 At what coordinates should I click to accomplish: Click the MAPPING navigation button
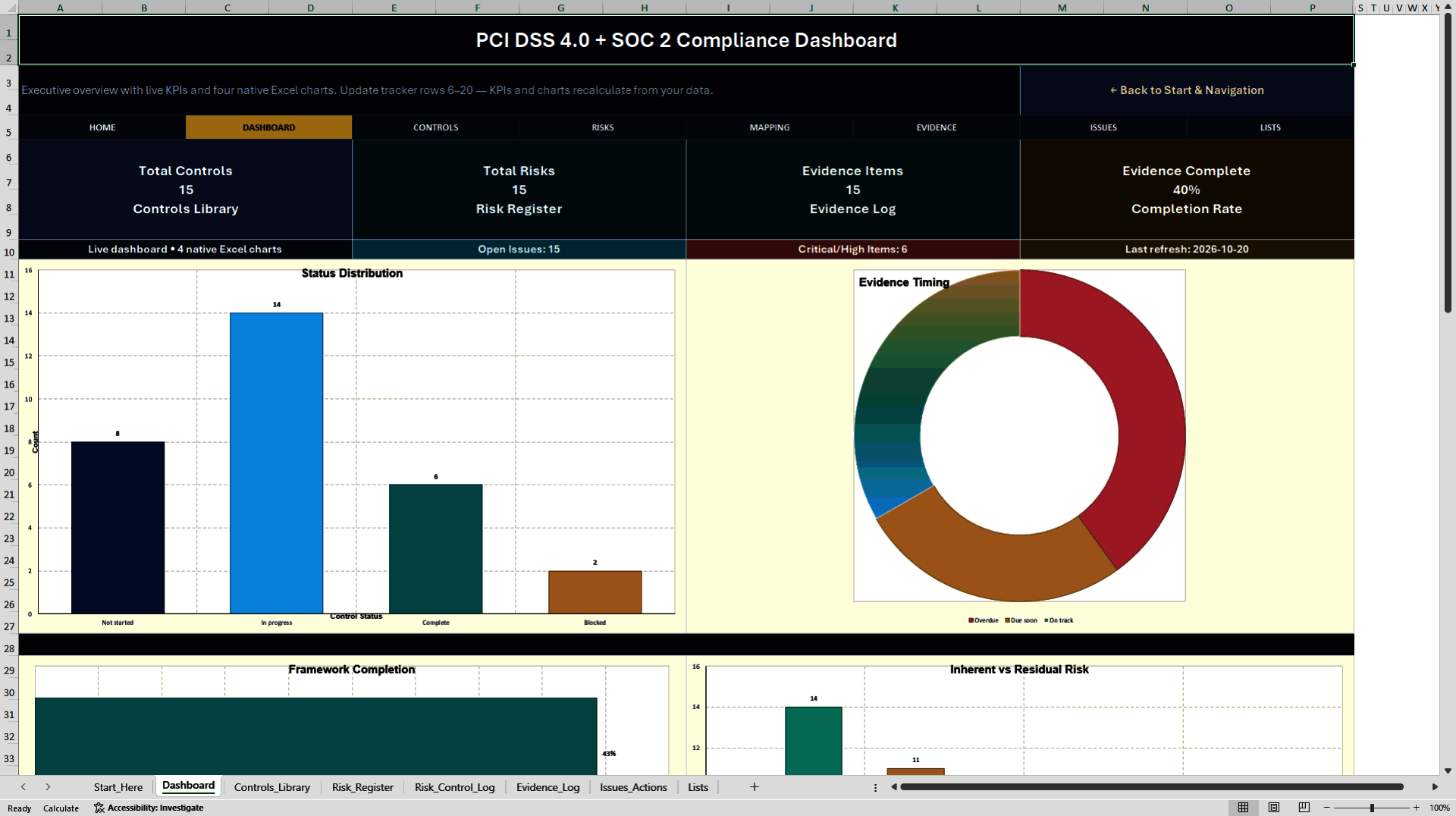770,127
